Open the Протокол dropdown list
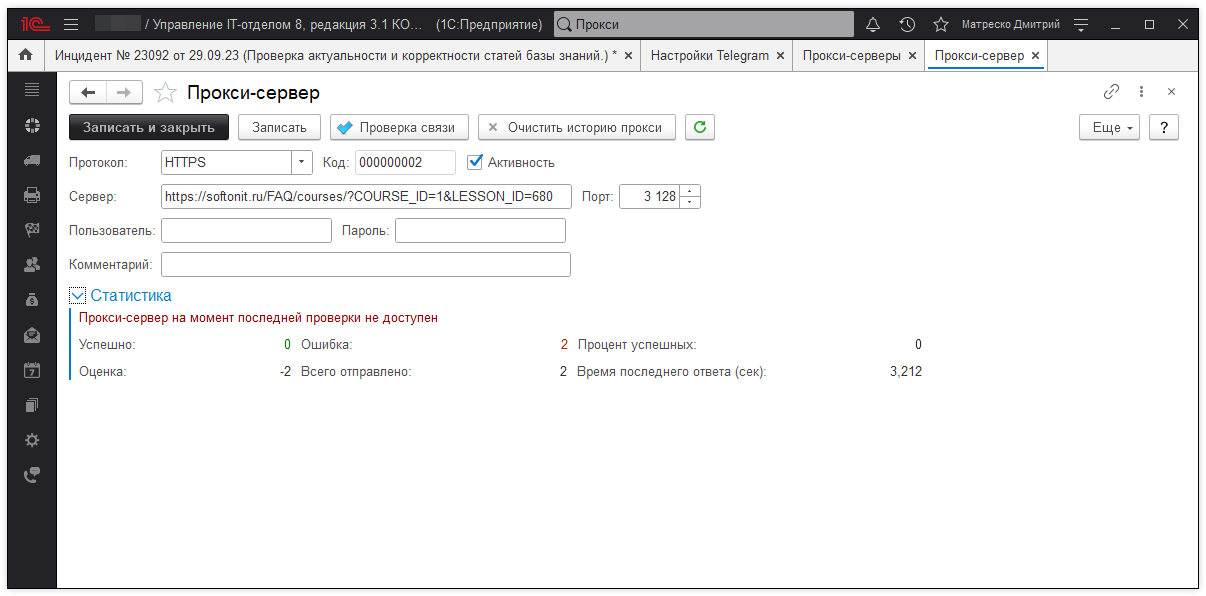Image resolution: width=1206 pixels, height=596 pixels. click(302, 162)
